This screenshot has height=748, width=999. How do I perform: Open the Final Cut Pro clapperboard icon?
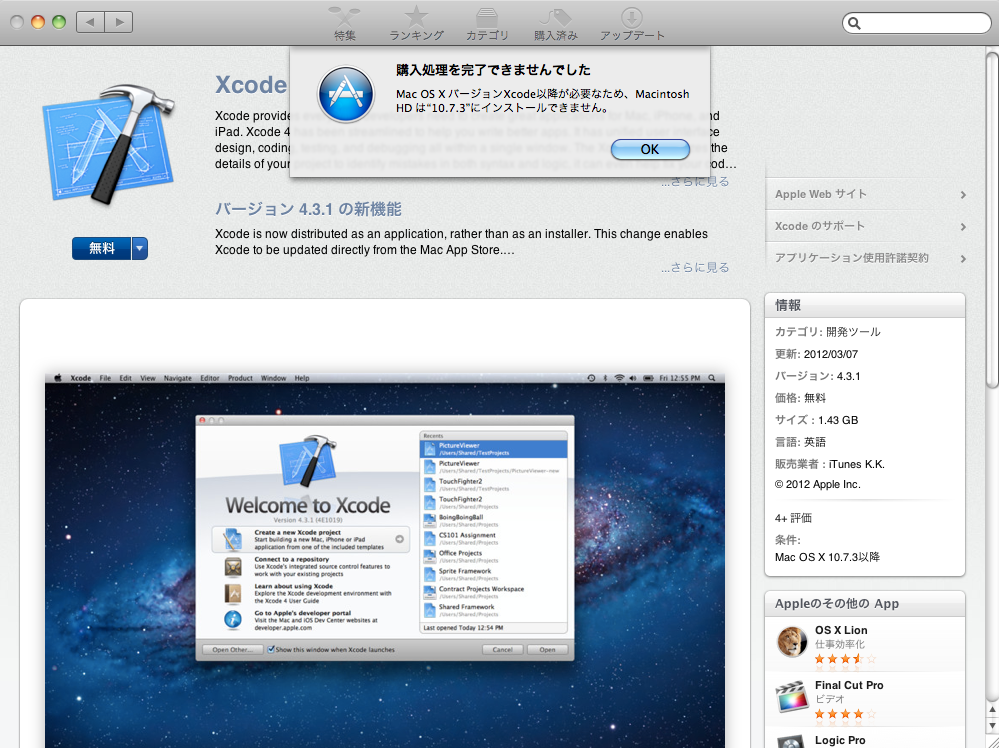(x=792, y=696)
